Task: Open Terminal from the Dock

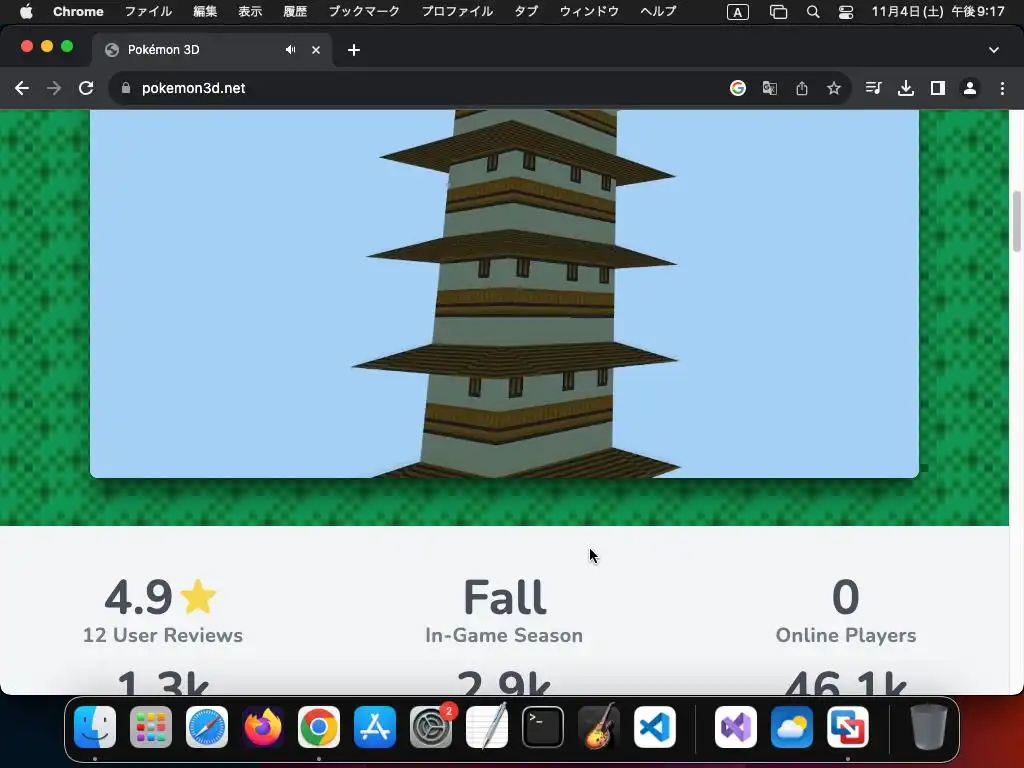Action: click(x=543, y=727)
